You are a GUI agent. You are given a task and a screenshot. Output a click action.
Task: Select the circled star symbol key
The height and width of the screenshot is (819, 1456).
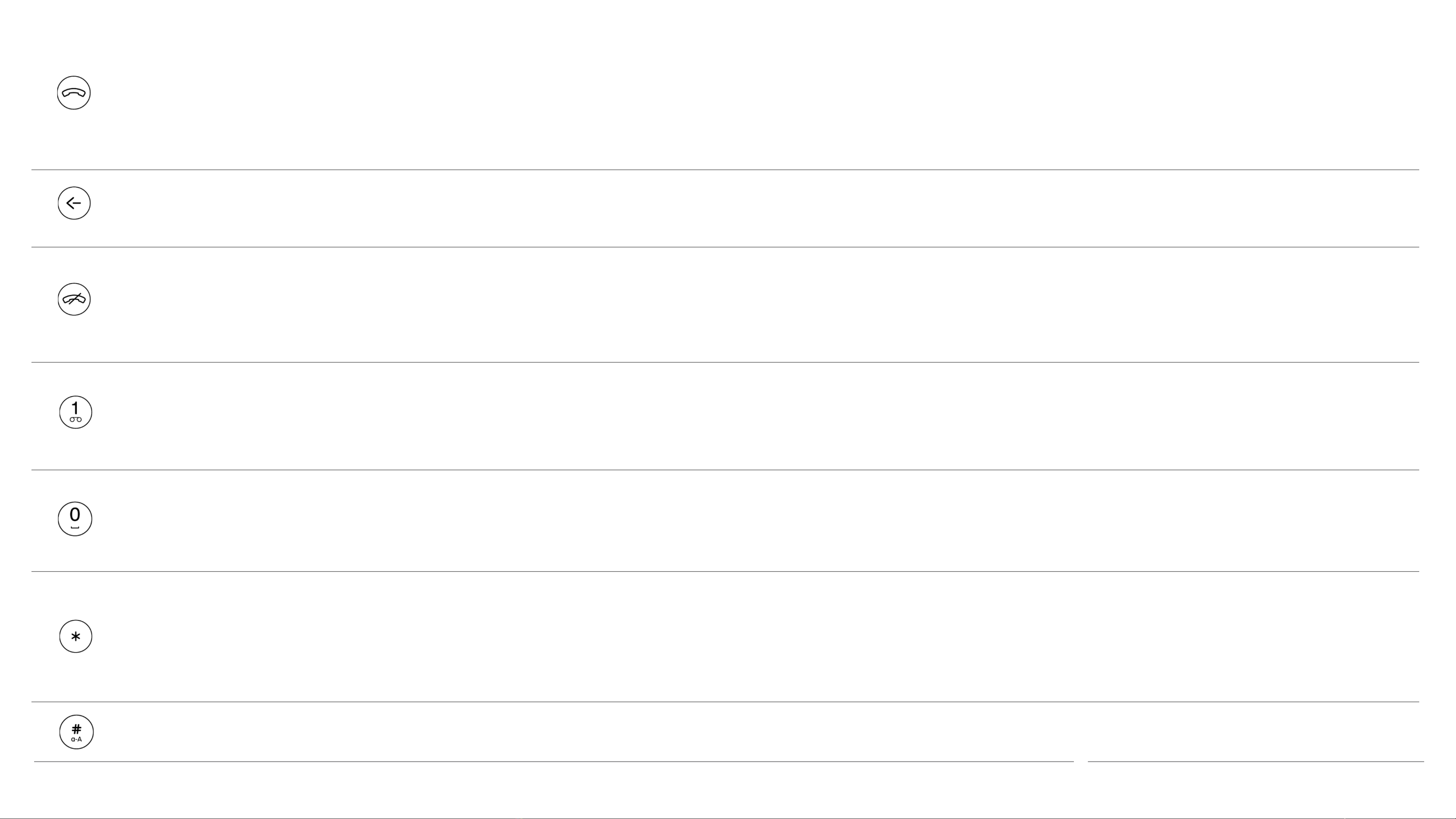(76, 636)
